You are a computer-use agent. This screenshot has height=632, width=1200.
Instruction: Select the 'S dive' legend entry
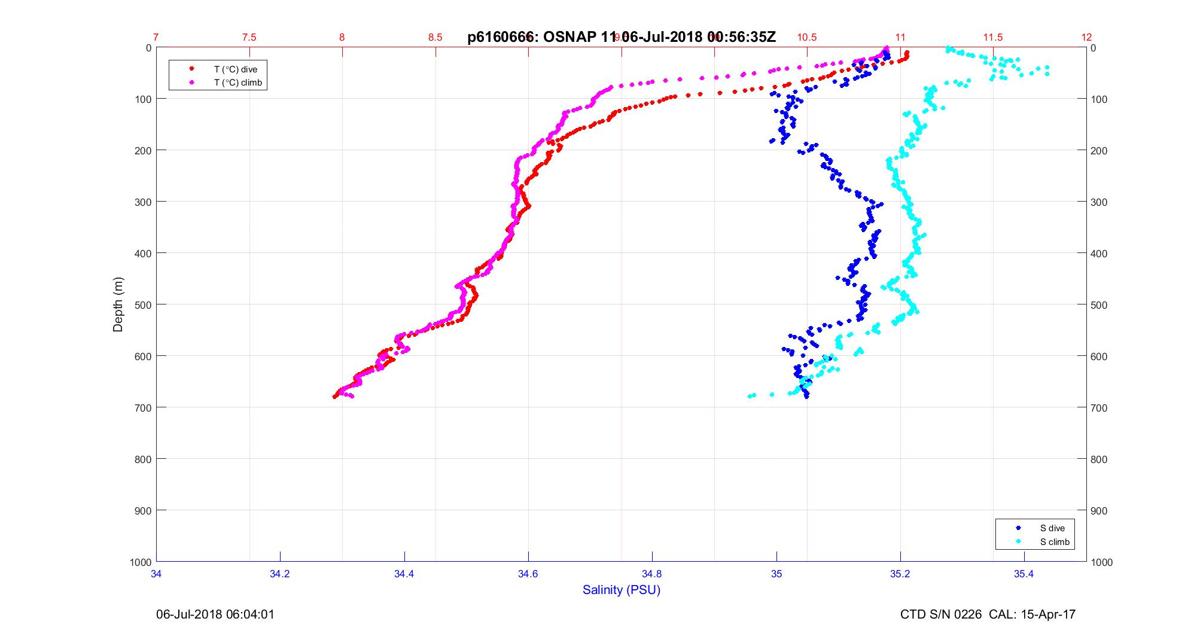point(1055,528)
